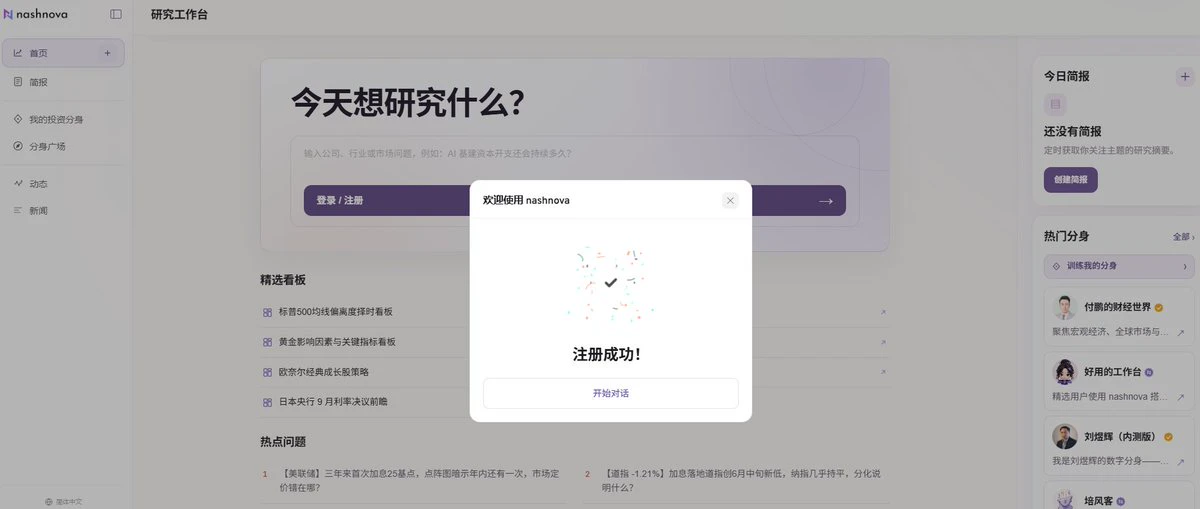The height and width of the screenshot is (509, 1200).
Task: Open 刘煜辉（内测版）avatar card
Action: 1119,446
